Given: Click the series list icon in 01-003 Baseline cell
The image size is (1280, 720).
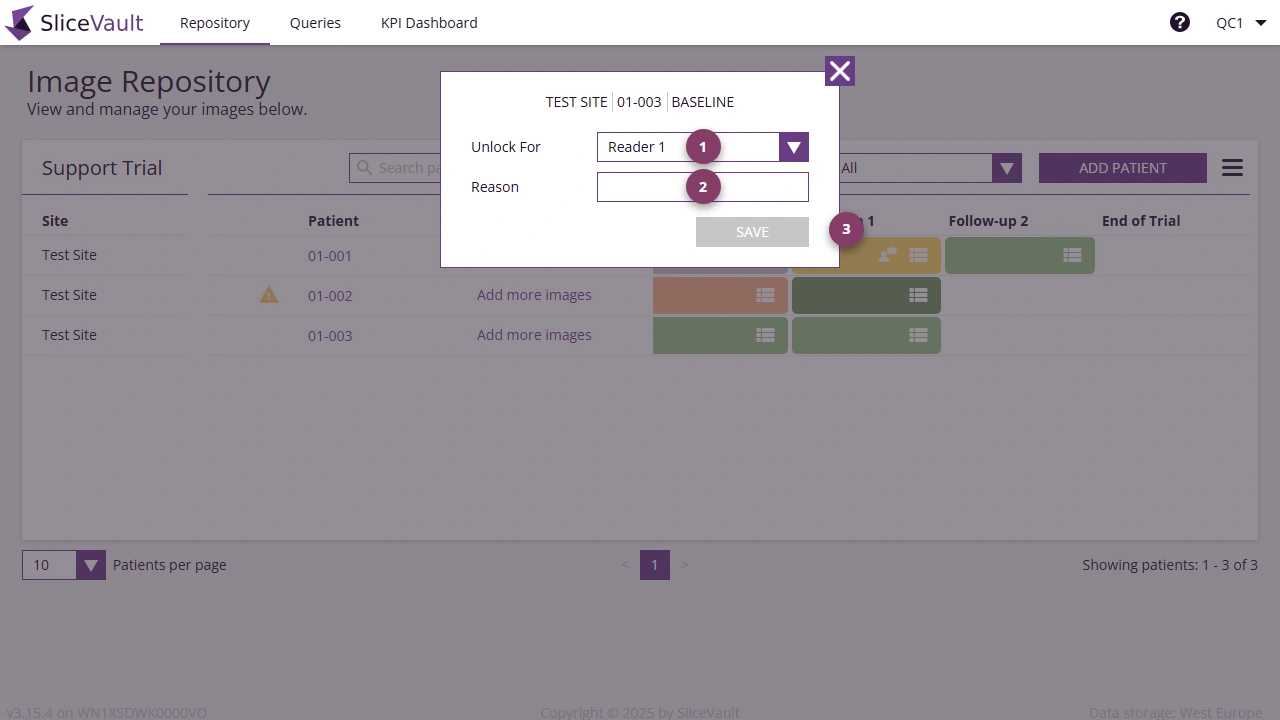Looking at the screenshot, I should (x=765, y=335).
